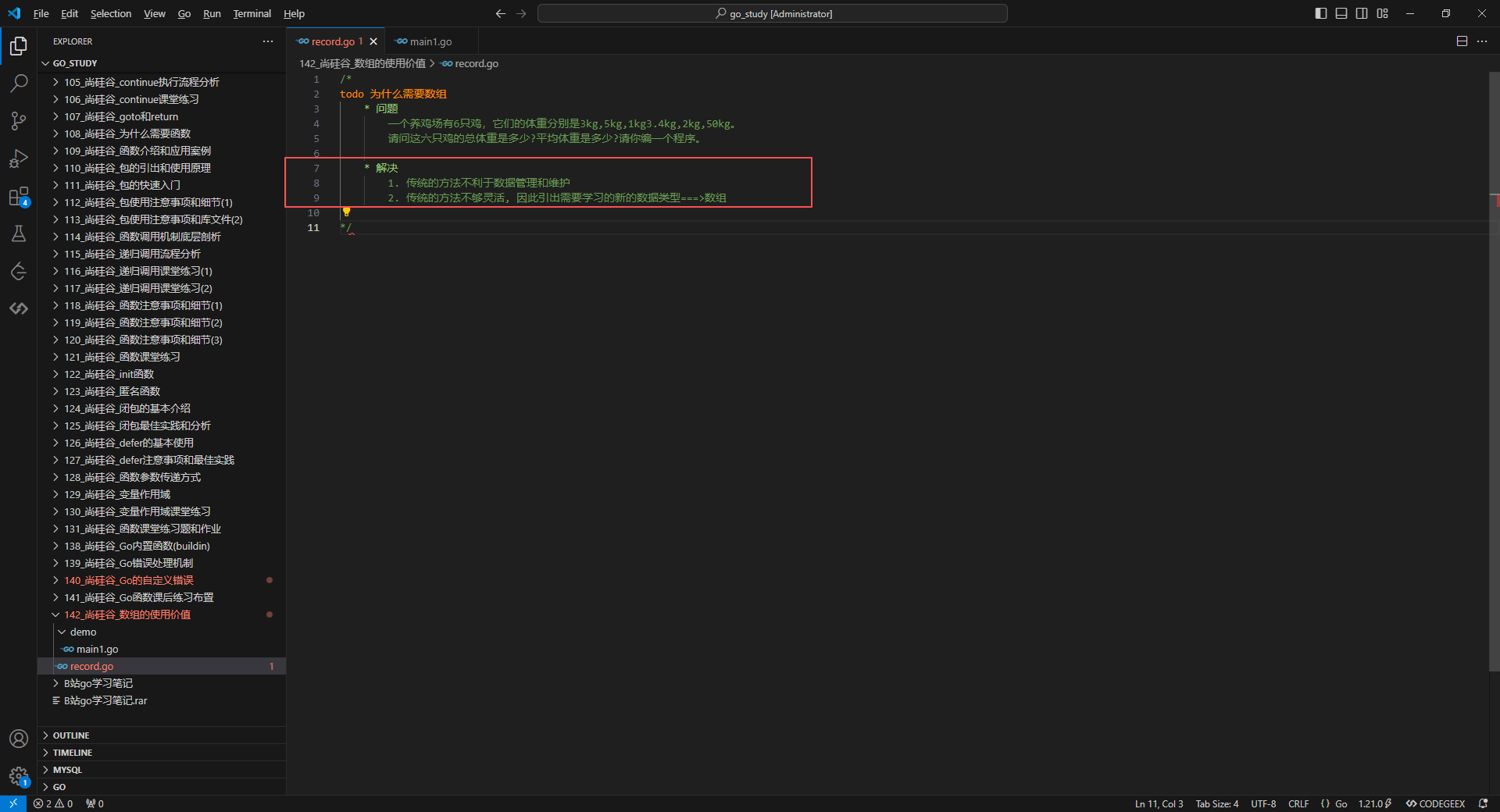This screenshot has height=812, width=1500.
Task: Open the Run menu
Action: [212, 13]
